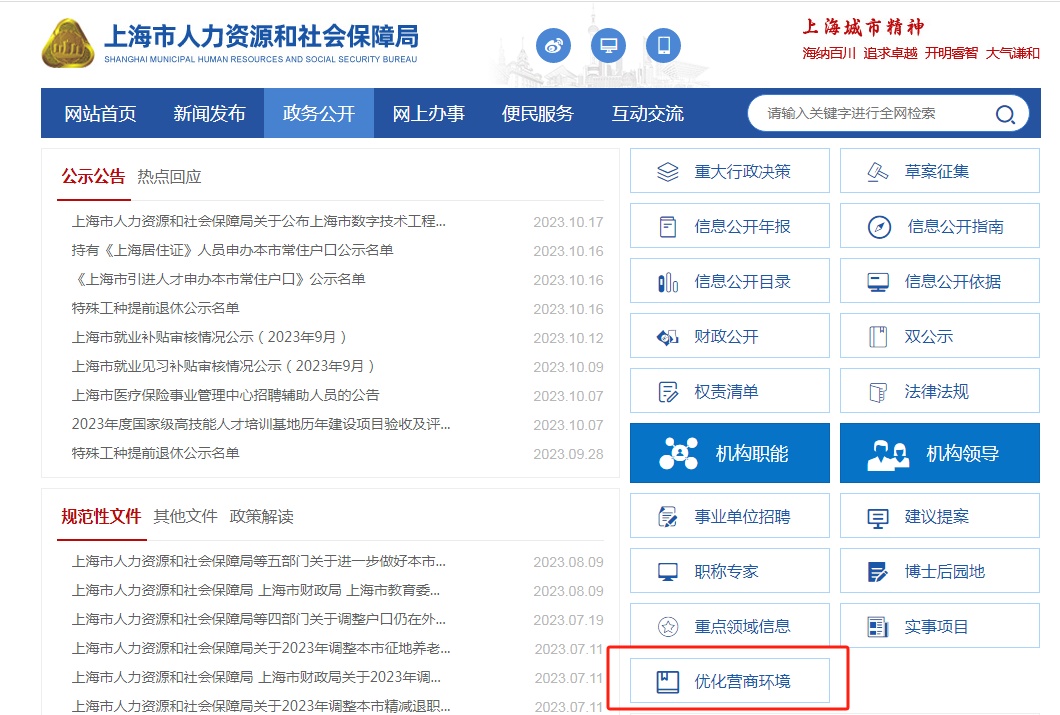Click the 建议提案 icon
1060x715 pixels.
tap(878, 517)
